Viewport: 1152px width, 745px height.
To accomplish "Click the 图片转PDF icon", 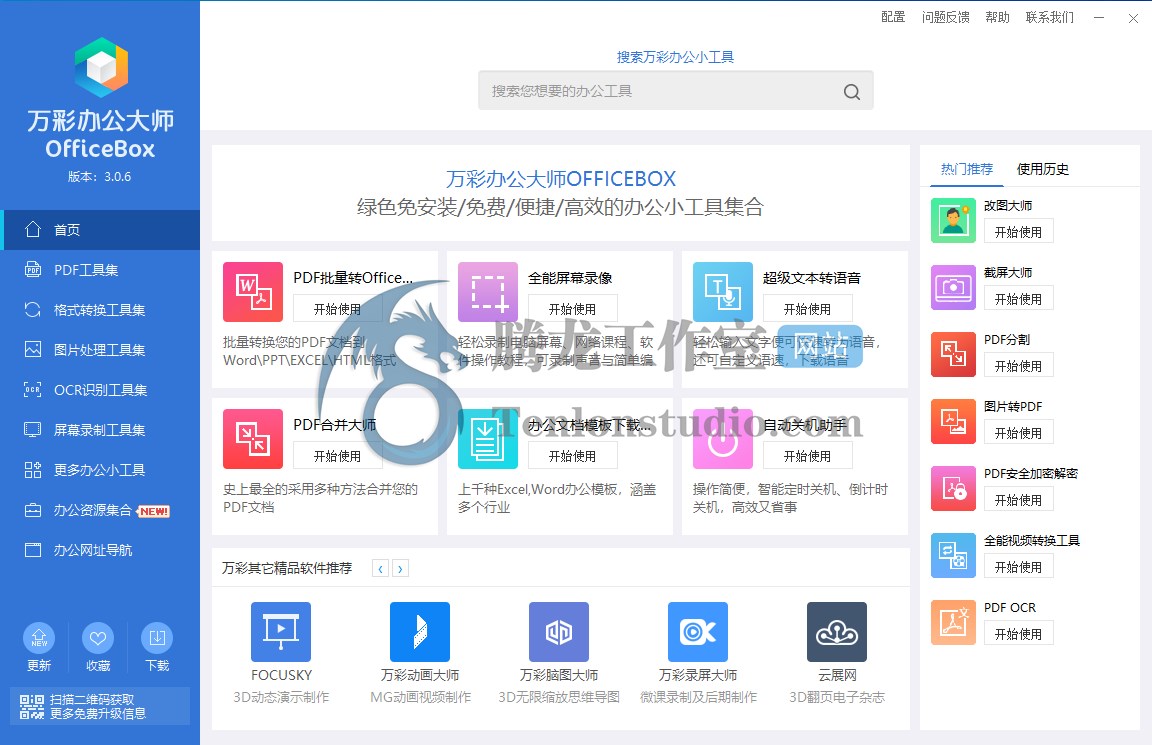I will click(x=953, y=422).
